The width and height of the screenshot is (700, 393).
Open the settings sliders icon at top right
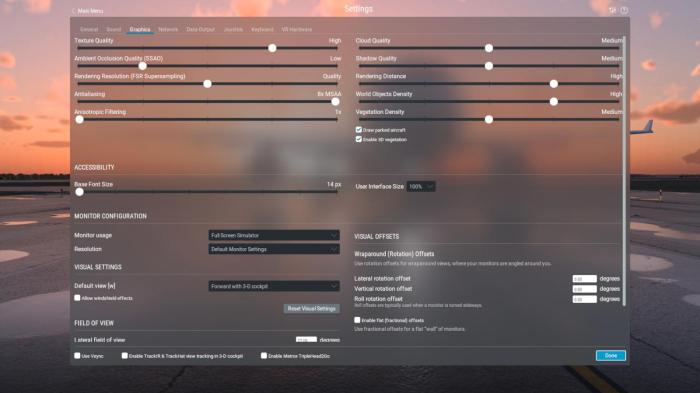[612, 10]
